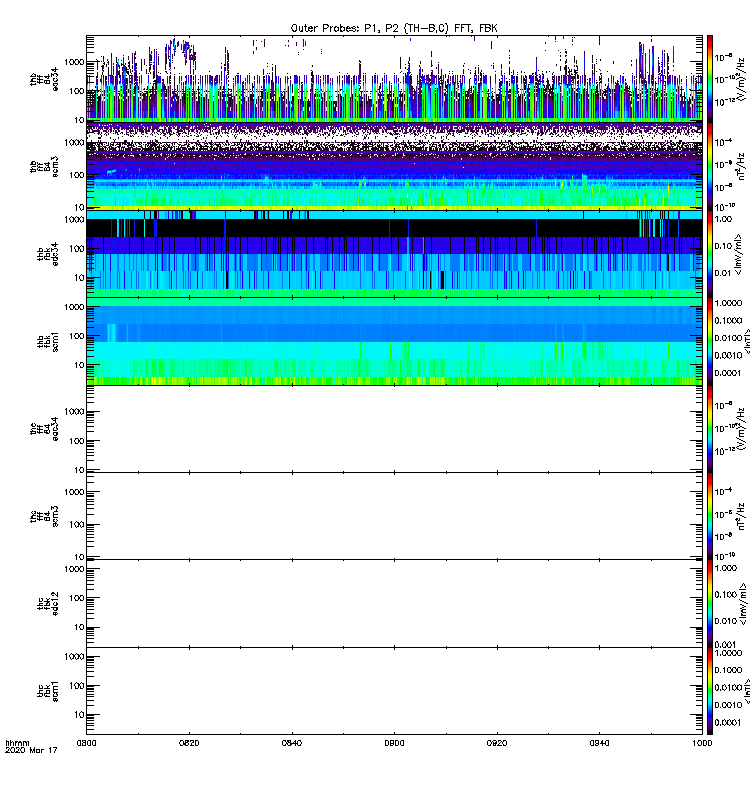Click the 0840 time axis label
Viewport: 750px width, 800px height.
point(291,743)
